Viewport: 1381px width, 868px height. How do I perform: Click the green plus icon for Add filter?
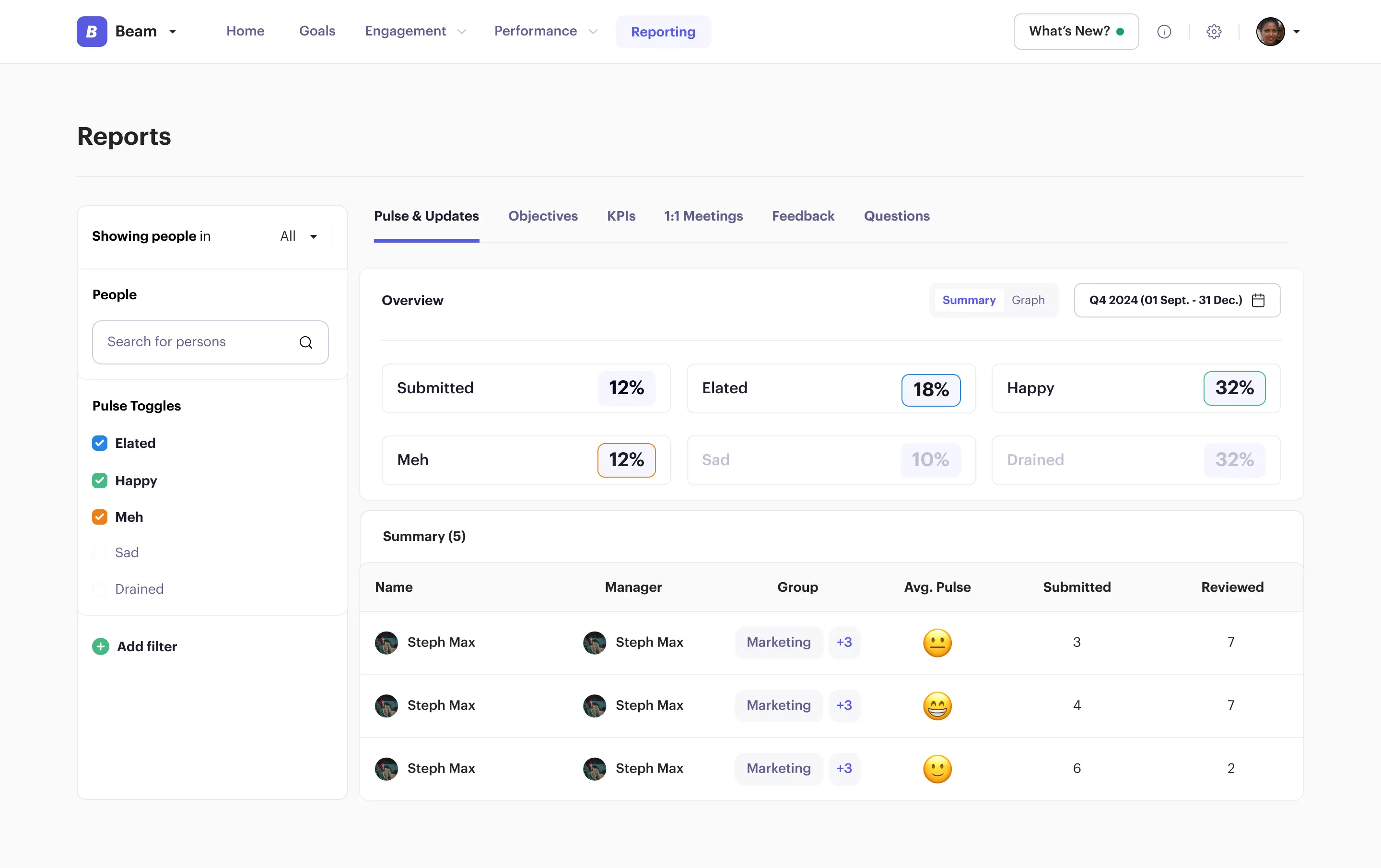point(100,646)
